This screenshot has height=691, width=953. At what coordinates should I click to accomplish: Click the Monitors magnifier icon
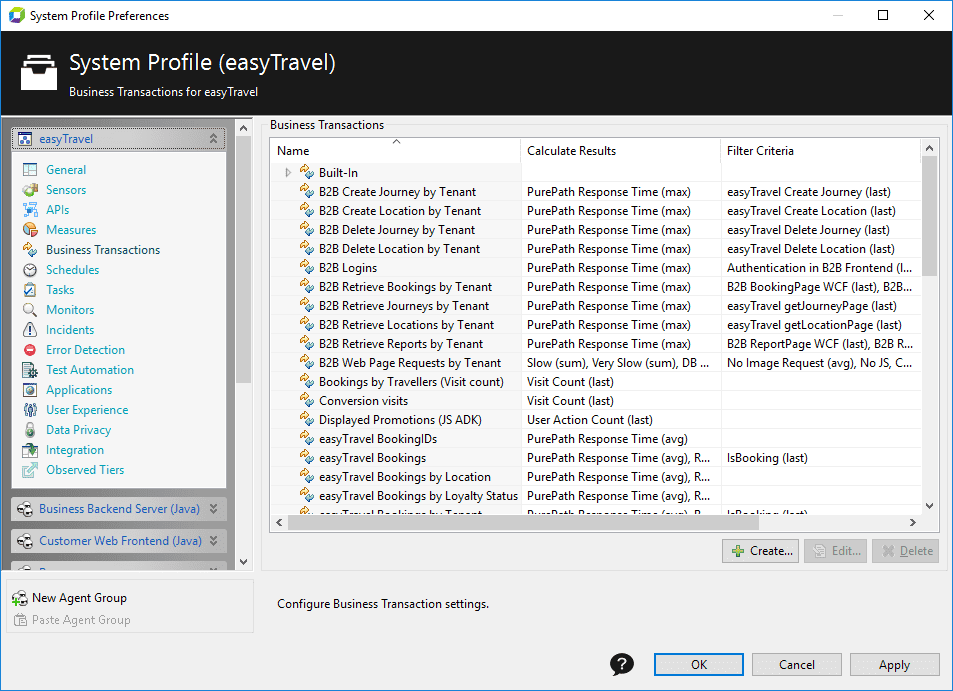click(x=30, y=310)
